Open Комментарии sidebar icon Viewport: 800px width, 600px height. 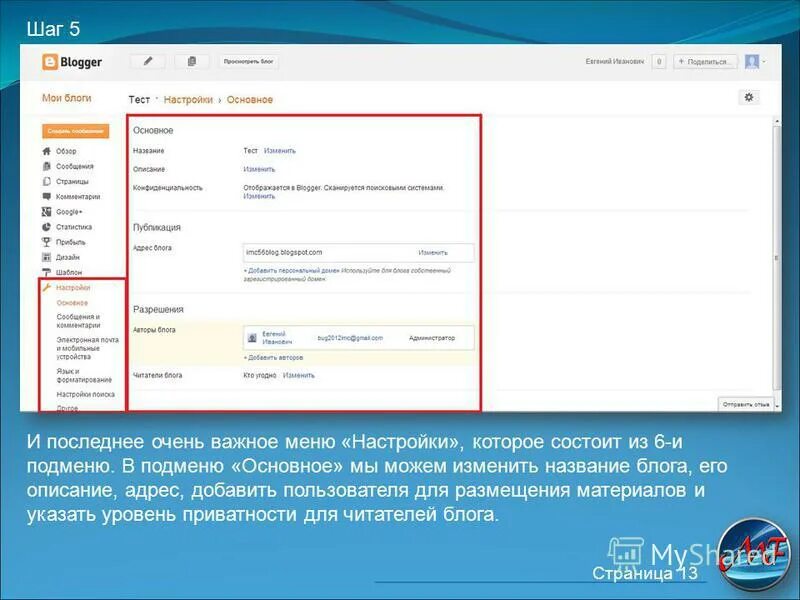[46, 196]
